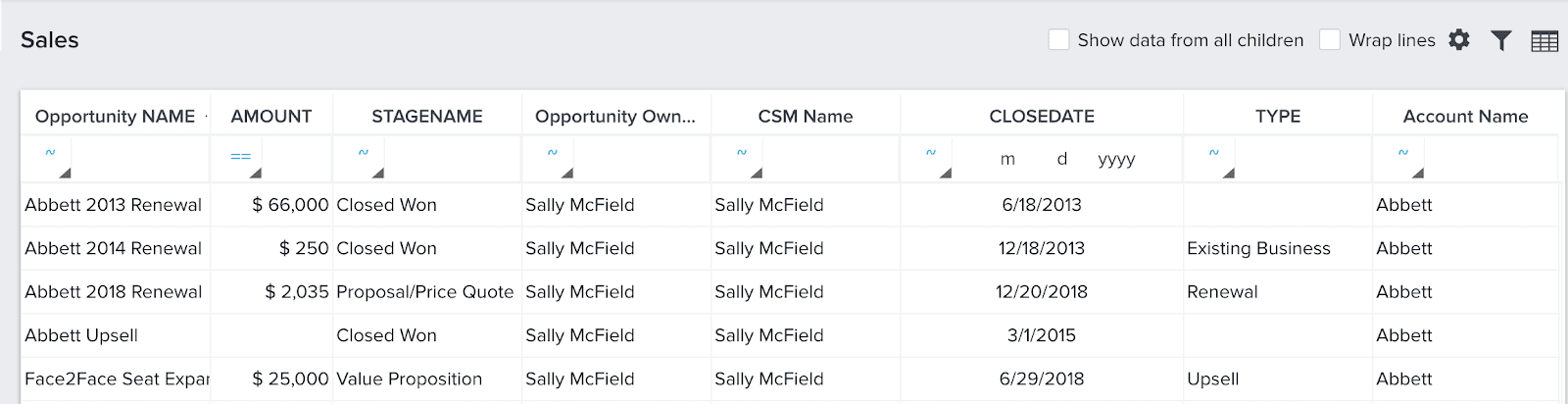This screenshot has width=1568, height=404.
Task: Select the Abbett Upsell opportunity cell
Action: click(x=81, y=335)
